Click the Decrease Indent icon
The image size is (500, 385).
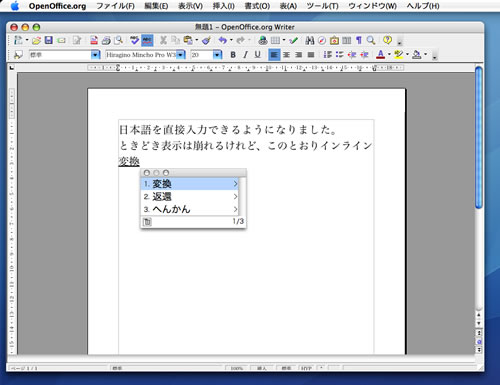(352, 55)
